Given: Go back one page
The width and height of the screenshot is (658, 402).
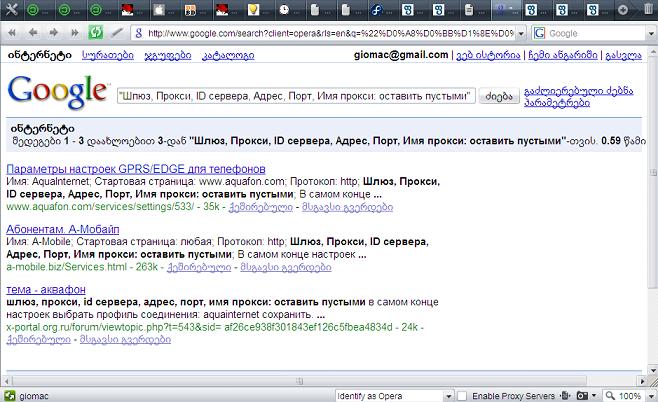Looking at the screenshot, I should click(x=33, y=33).
